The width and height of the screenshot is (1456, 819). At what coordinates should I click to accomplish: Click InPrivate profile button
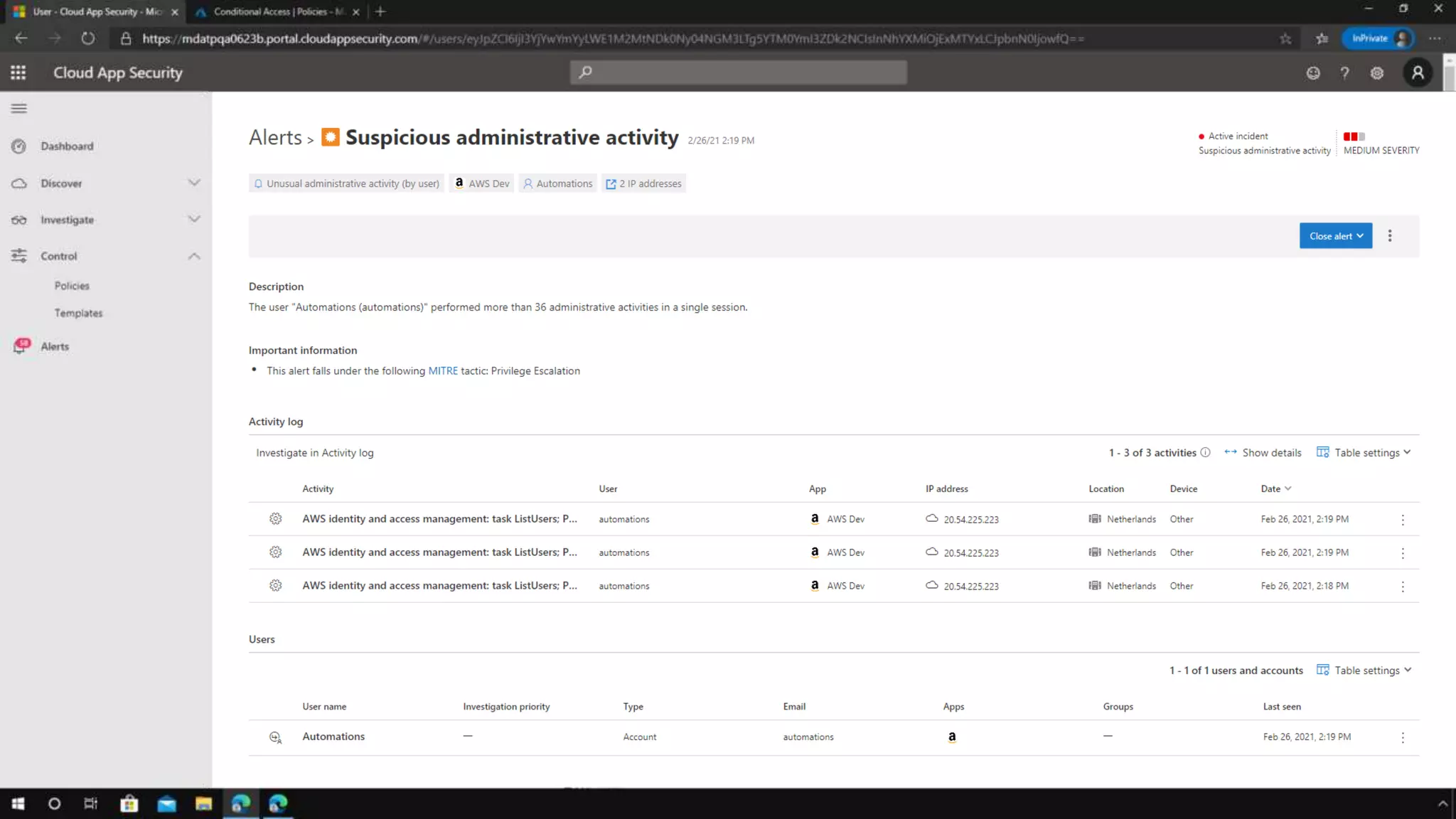[1378, 38]
